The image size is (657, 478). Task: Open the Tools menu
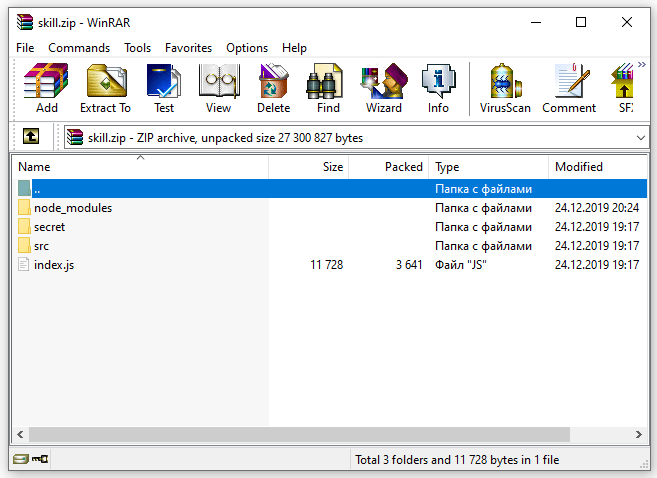coord(137,48)
